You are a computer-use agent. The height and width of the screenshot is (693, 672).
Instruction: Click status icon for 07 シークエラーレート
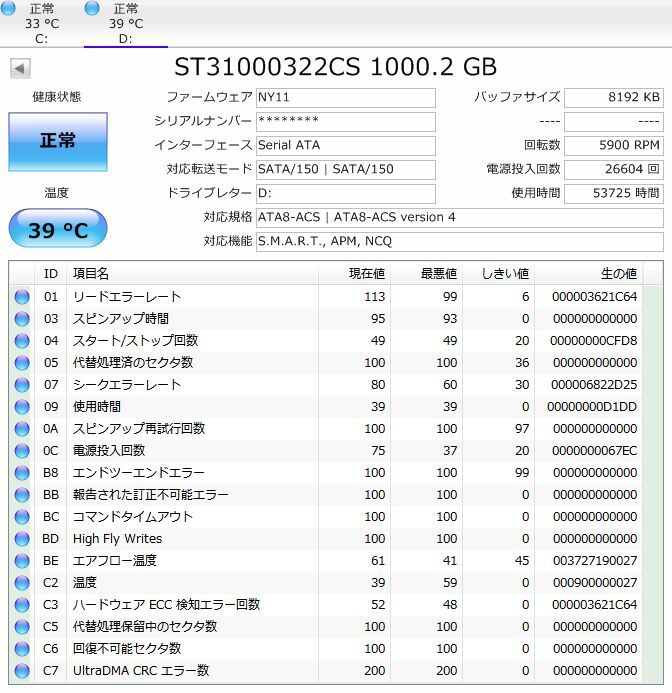click(x=22, y=385)
